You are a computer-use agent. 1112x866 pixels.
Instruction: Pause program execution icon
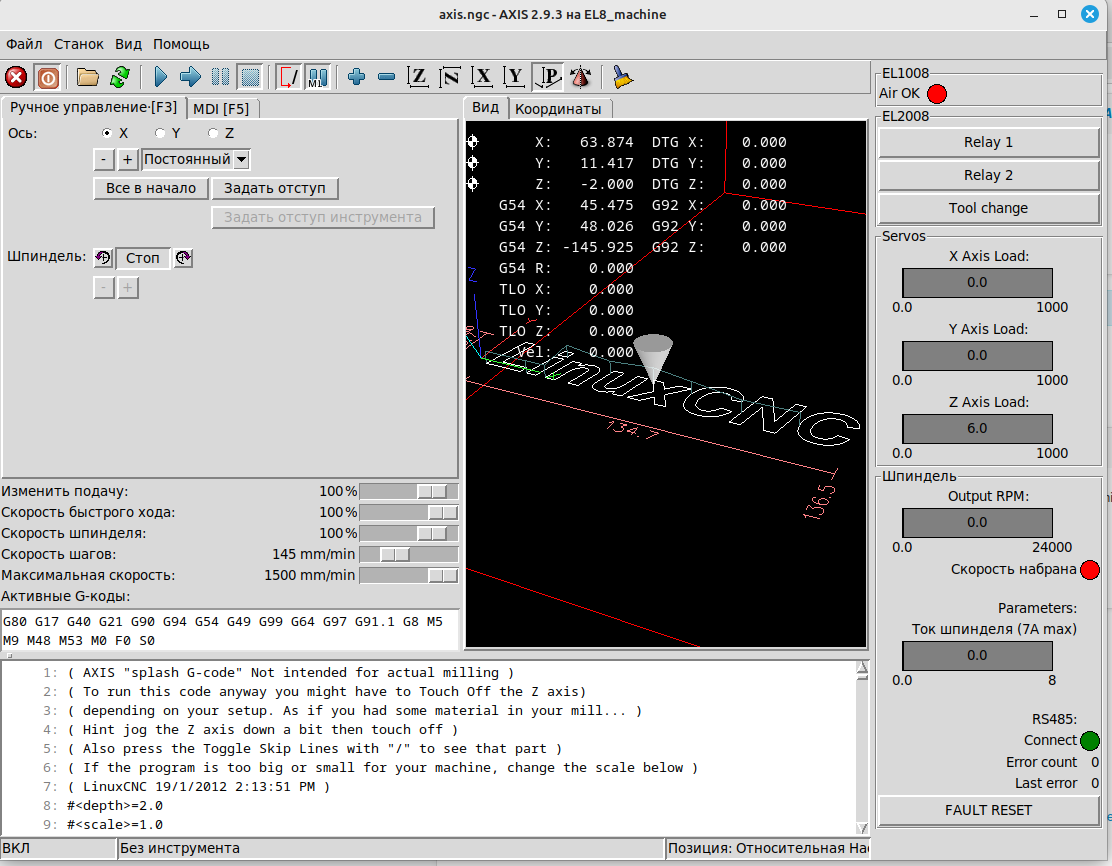[221, 77]
